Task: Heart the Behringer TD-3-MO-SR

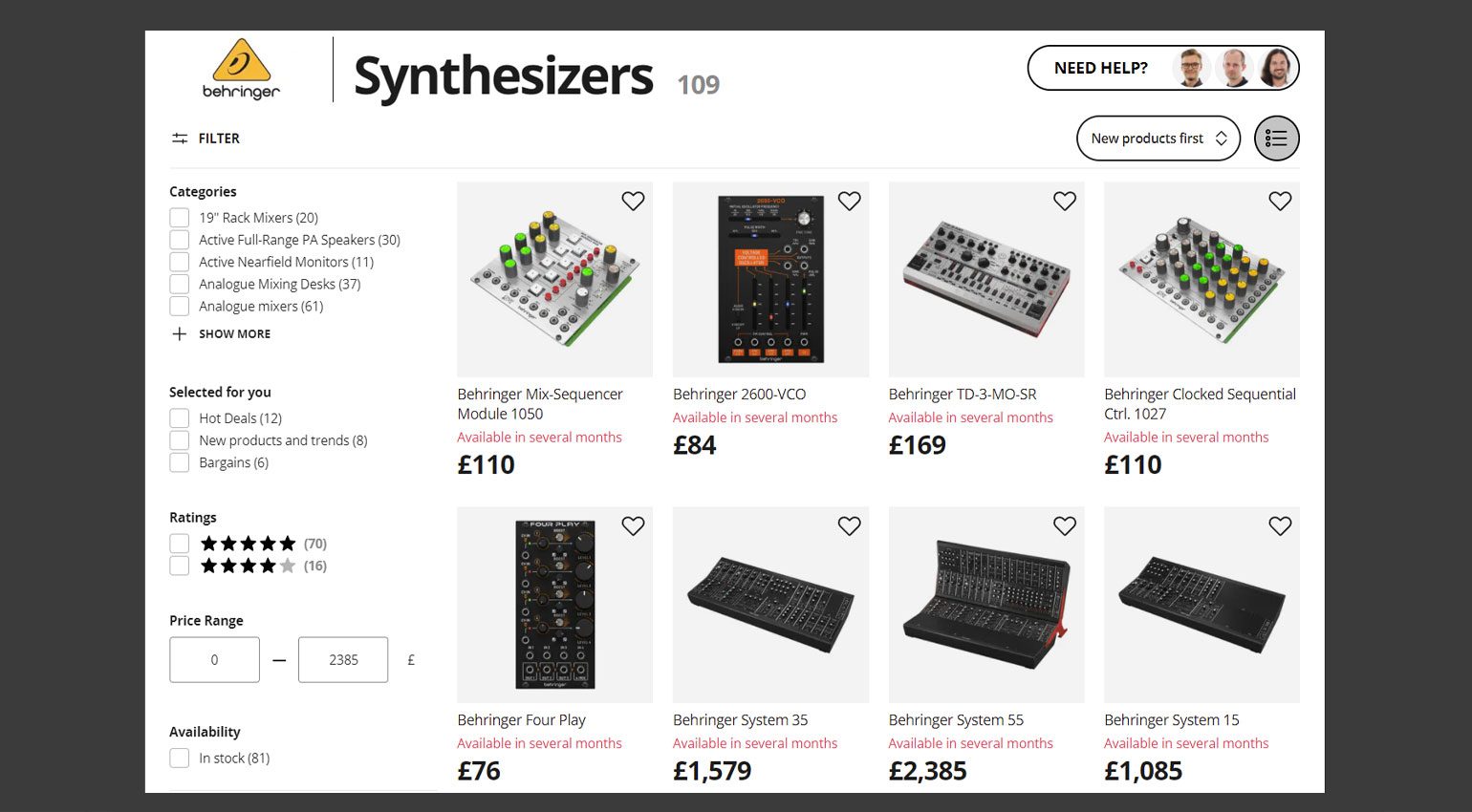Action: pyautogui.click(x=1064, y=201)
